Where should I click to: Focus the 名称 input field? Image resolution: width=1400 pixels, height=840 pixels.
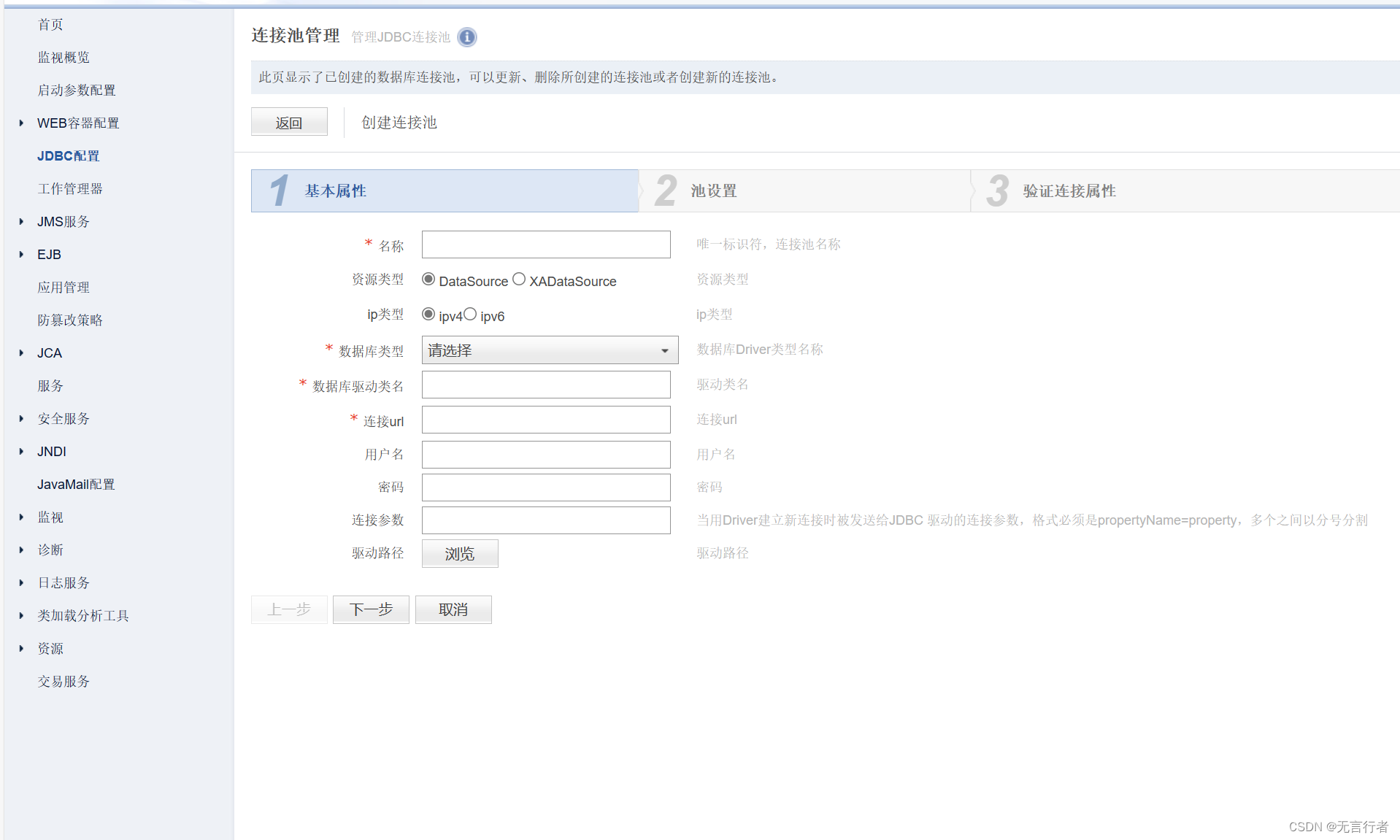pos(546,244)
